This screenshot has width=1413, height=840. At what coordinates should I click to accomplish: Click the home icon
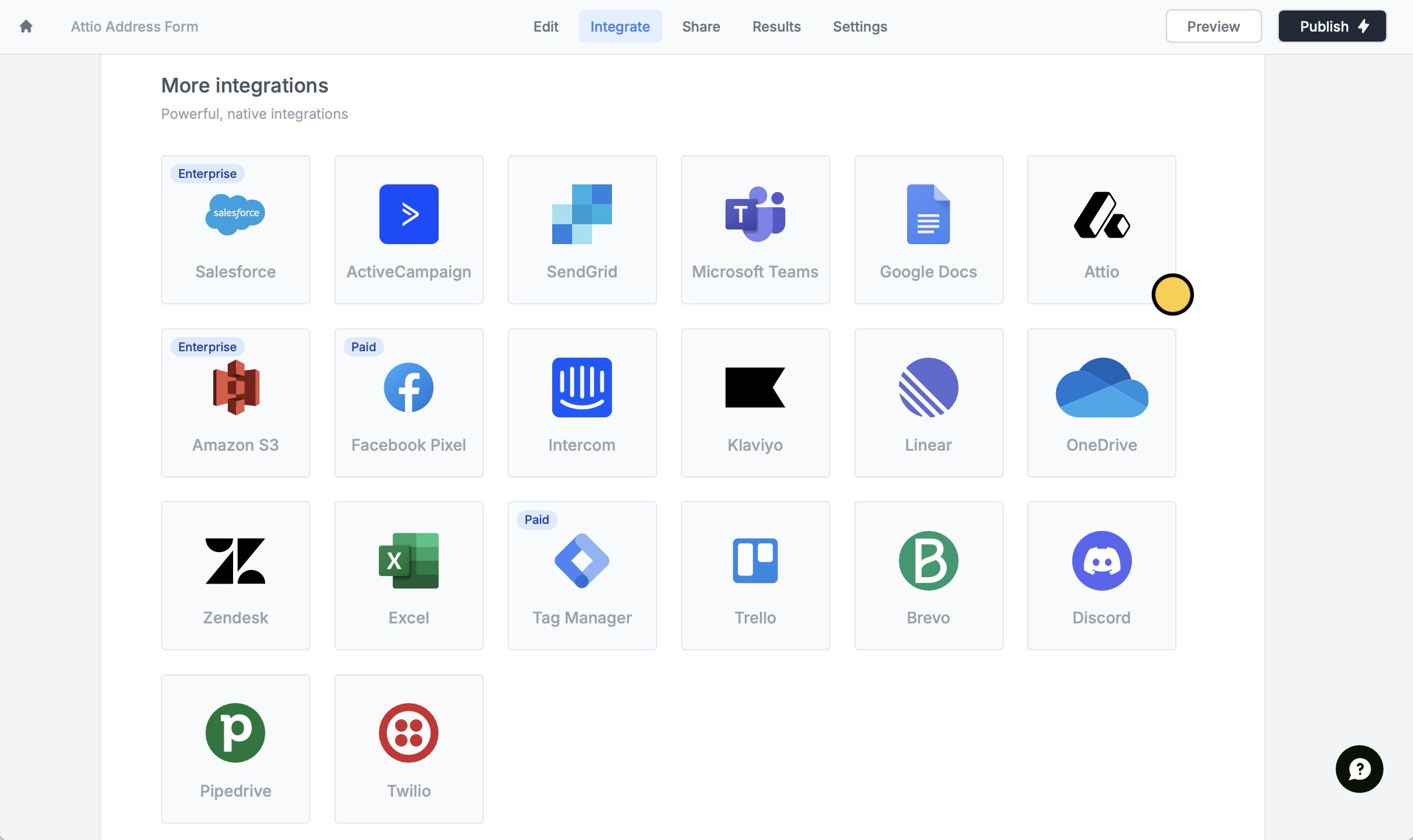click(x=26, y=26)
